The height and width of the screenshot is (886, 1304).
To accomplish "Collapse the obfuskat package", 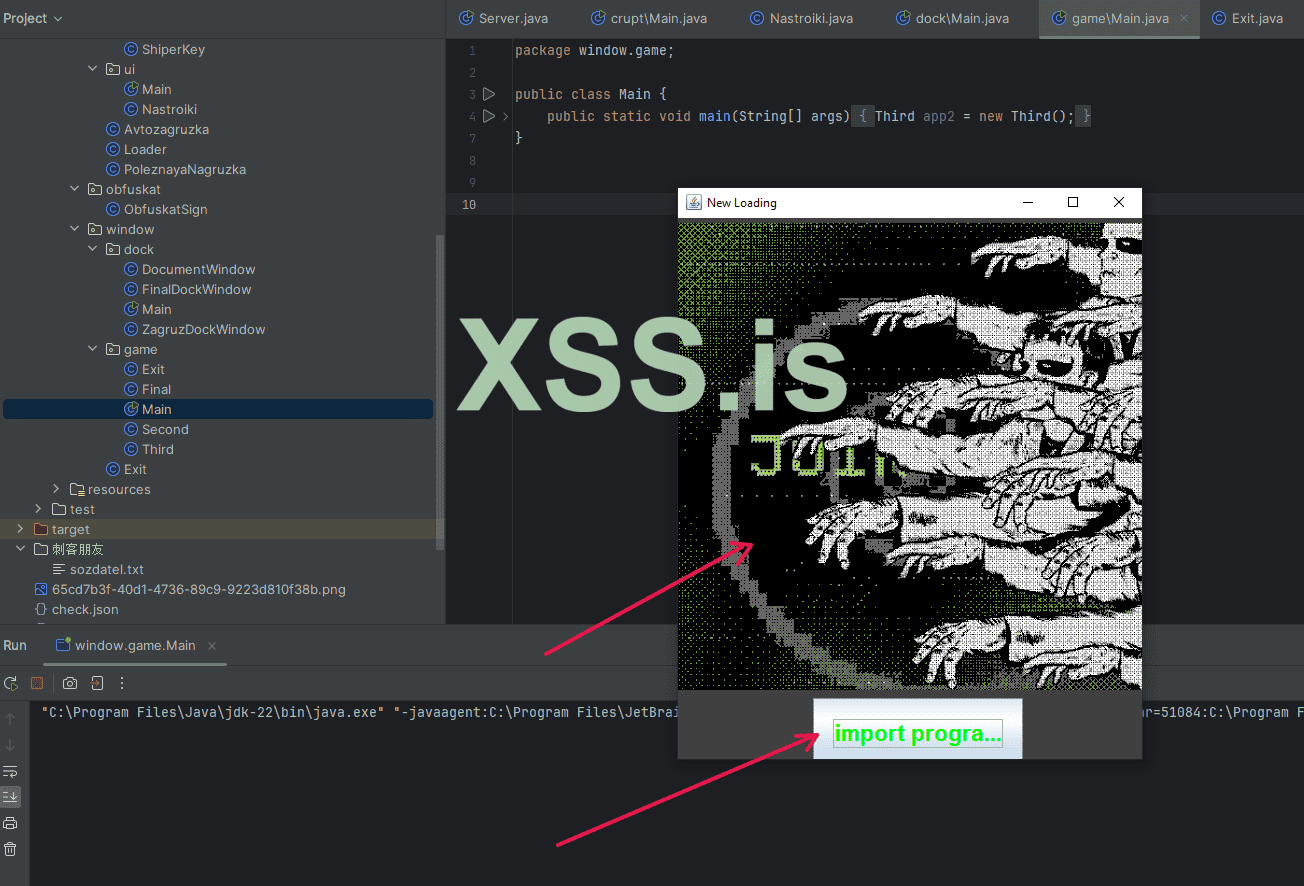I will [x=74, y=189].
